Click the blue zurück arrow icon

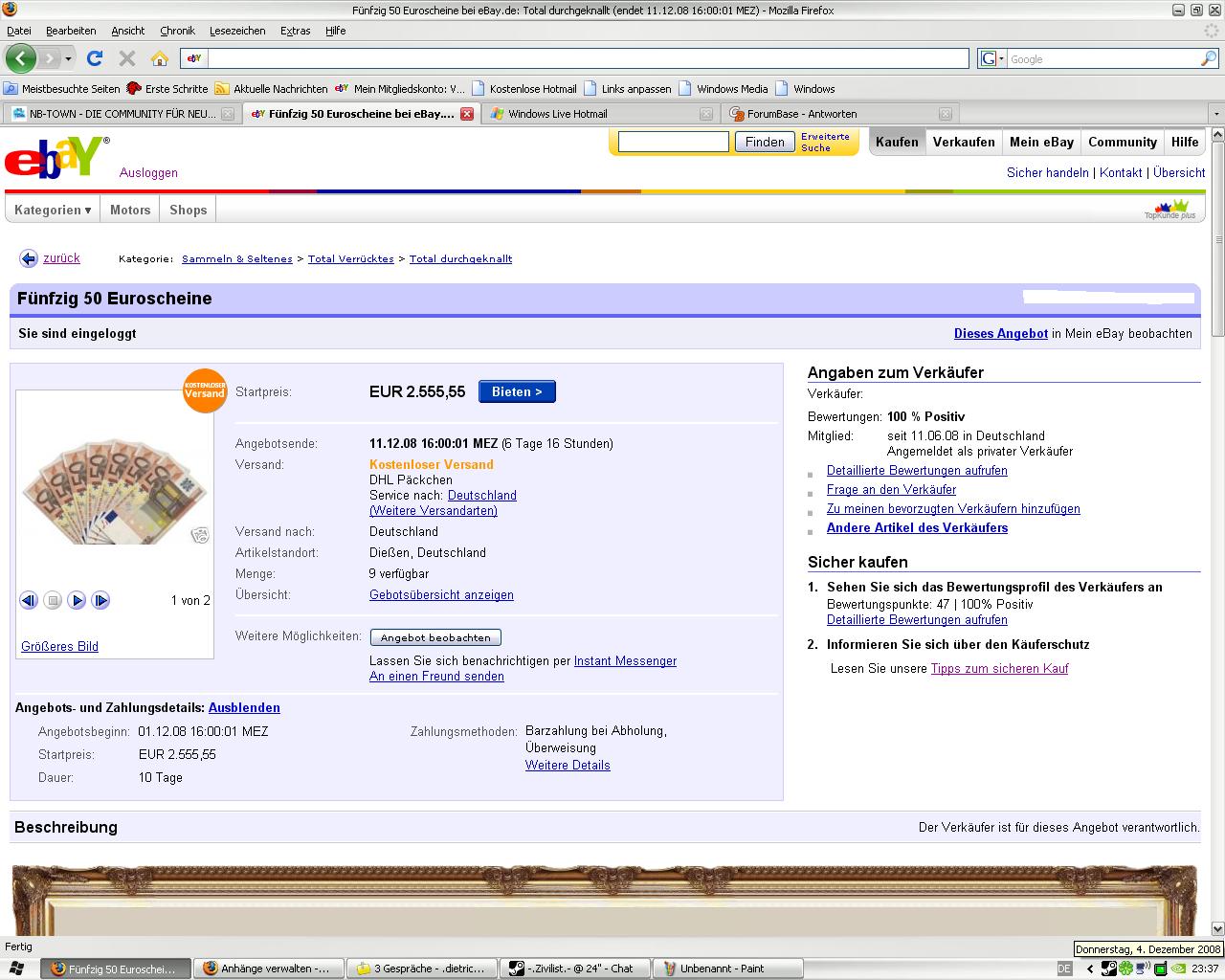29,258
